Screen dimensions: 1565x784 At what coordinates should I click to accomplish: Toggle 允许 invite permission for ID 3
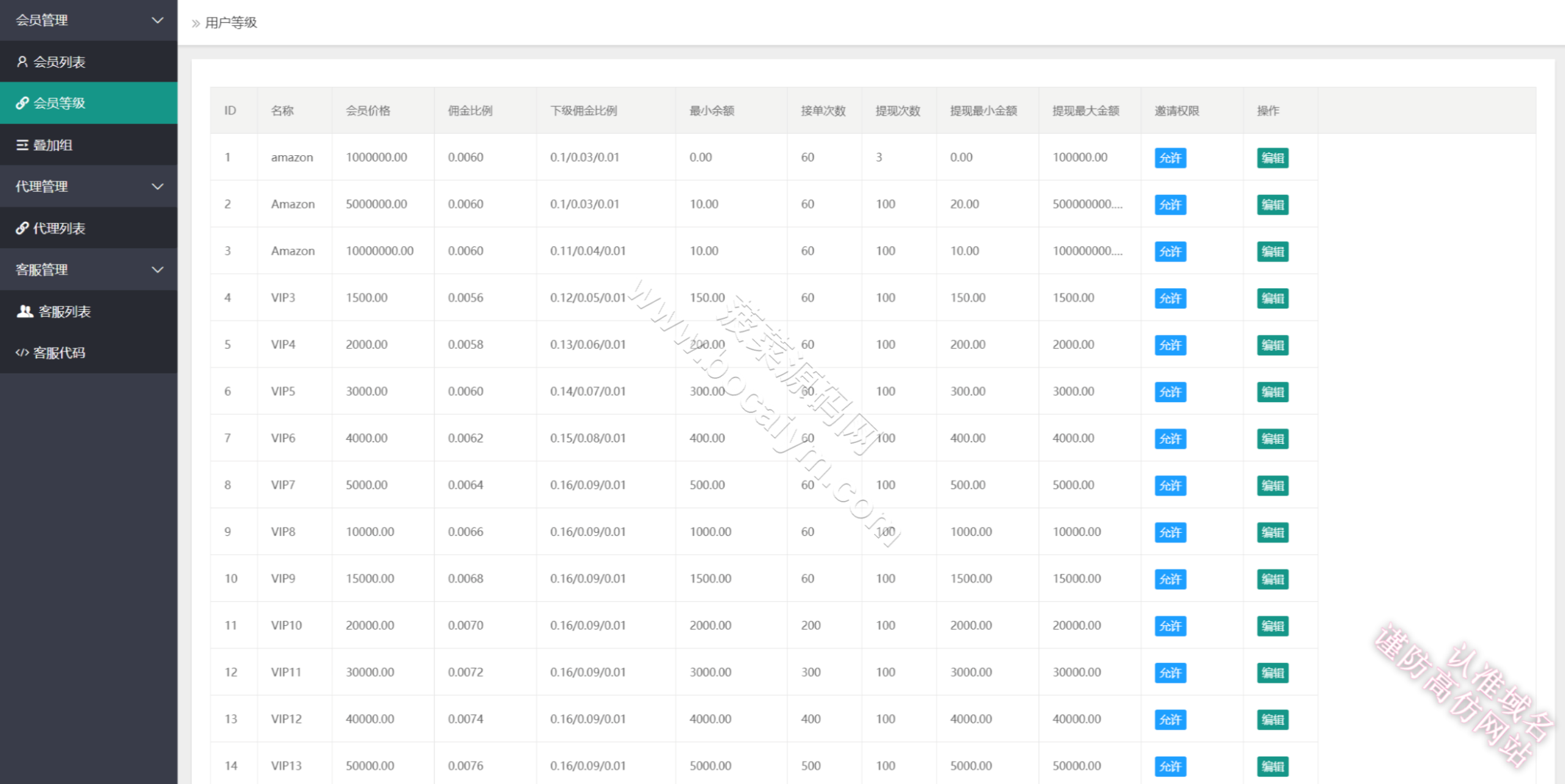coord(1170,252)
